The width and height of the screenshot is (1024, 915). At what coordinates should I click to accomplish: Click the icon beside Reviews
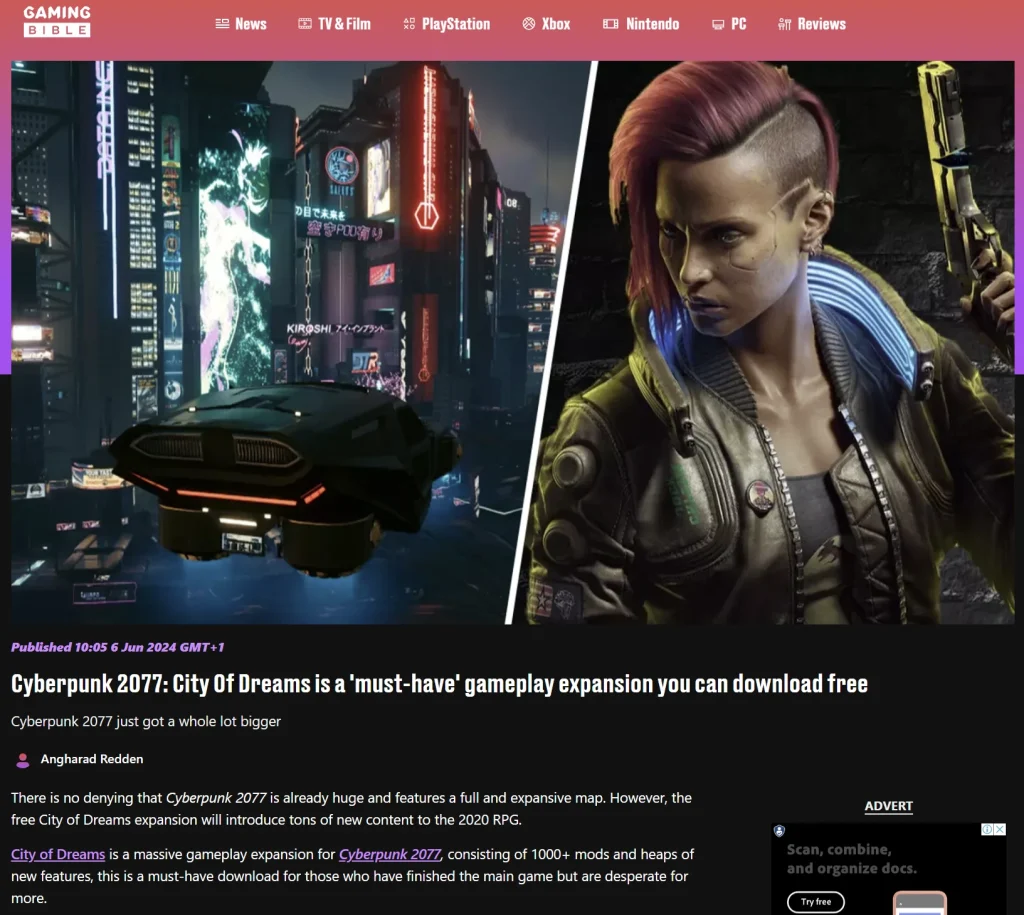(785, 24)
